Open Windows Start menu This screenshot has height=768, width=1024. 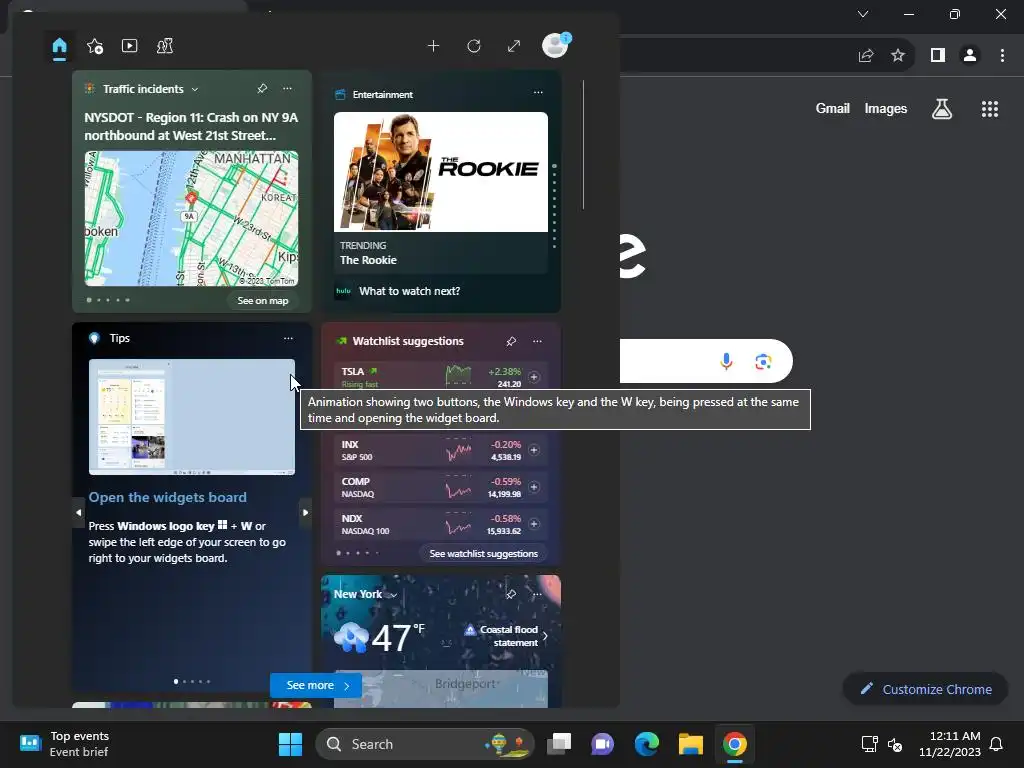coord(290,744)
